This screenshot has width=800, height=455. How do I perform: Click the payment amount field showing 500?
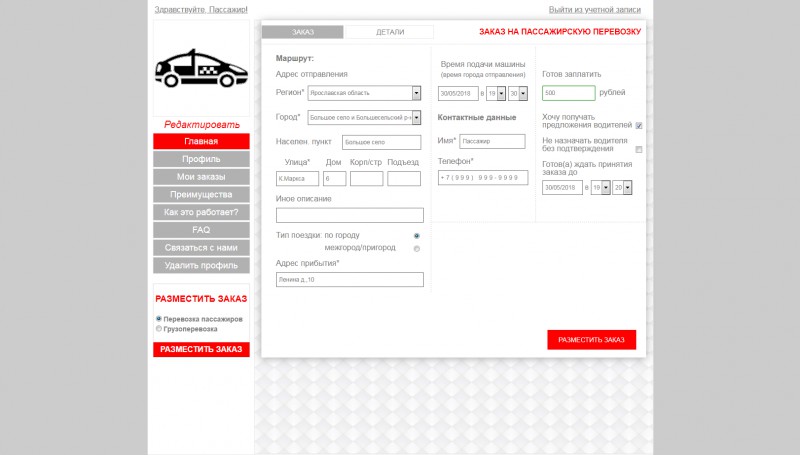tap(568, 93)
